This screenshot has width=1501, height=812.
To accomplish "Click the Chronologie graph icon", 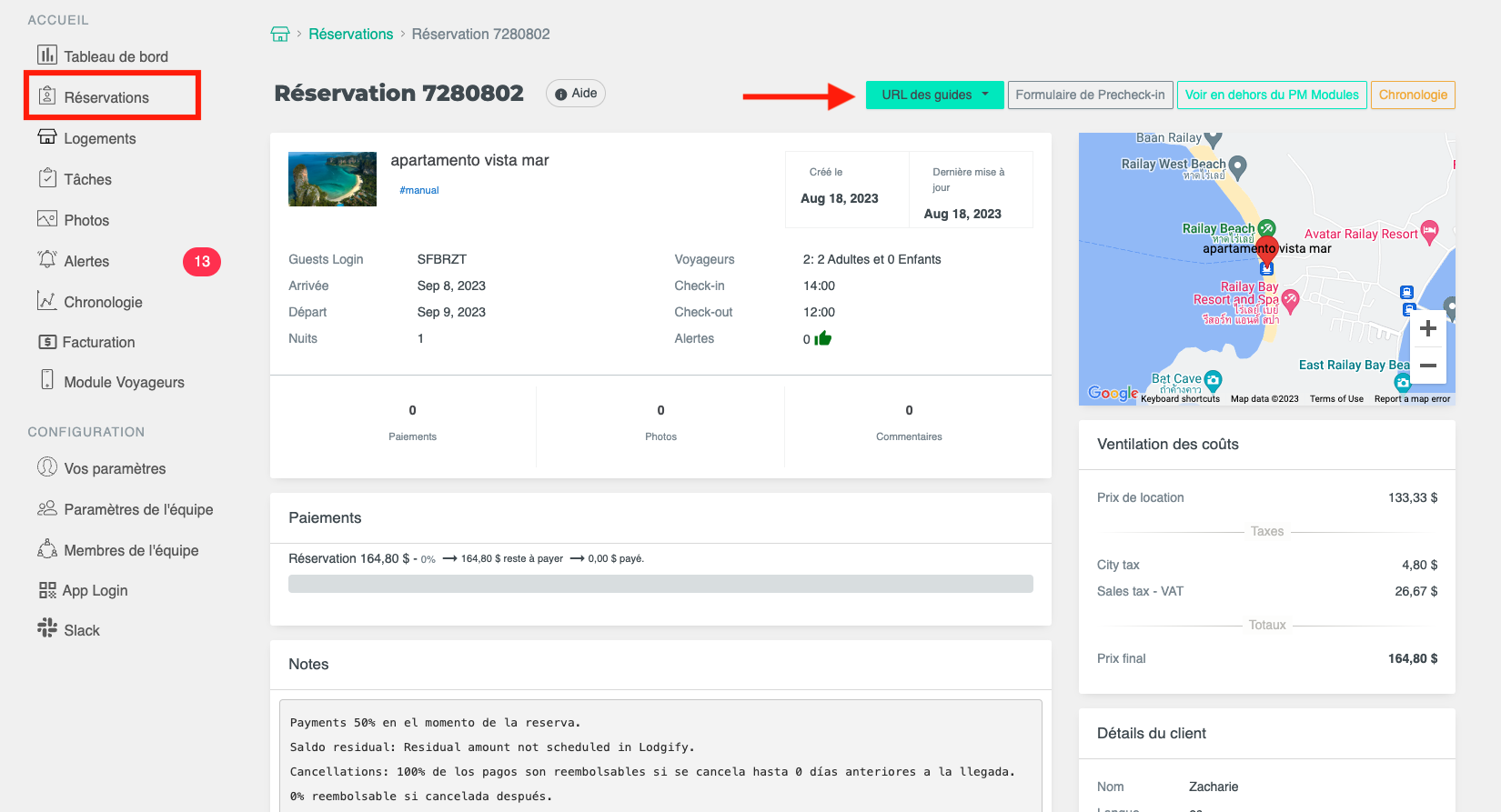I will tap(47, 300).
